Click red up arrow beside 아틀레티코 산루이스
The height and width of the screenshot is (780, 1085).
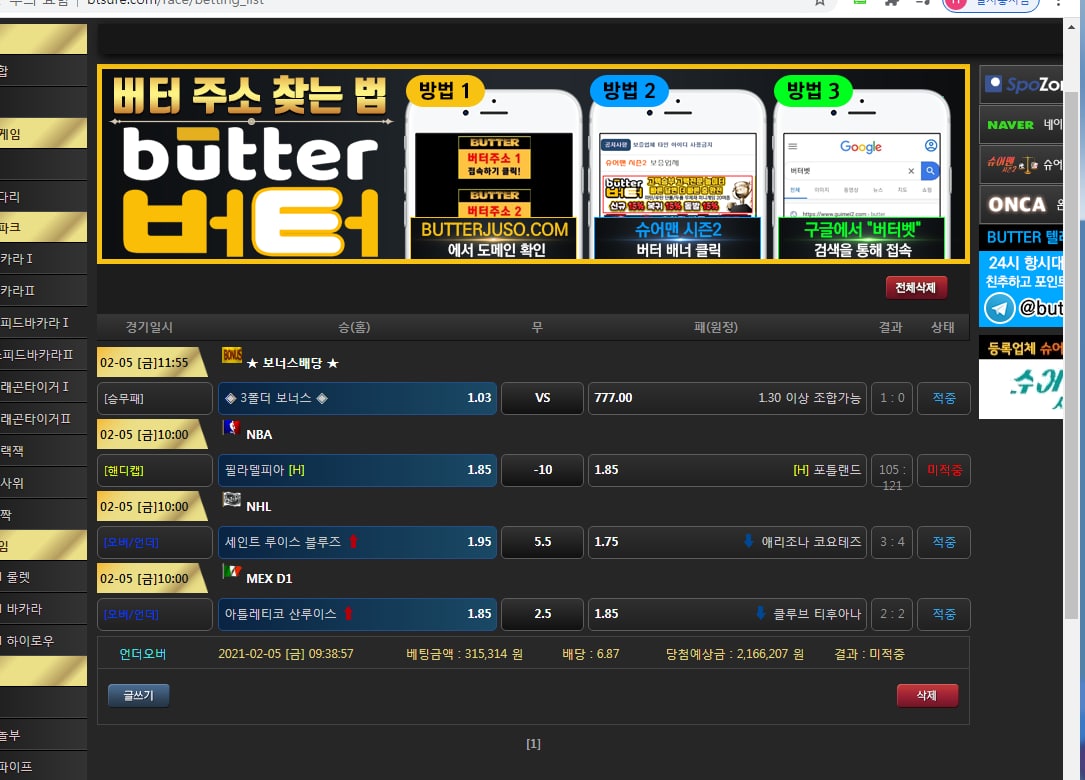point(349,614)
